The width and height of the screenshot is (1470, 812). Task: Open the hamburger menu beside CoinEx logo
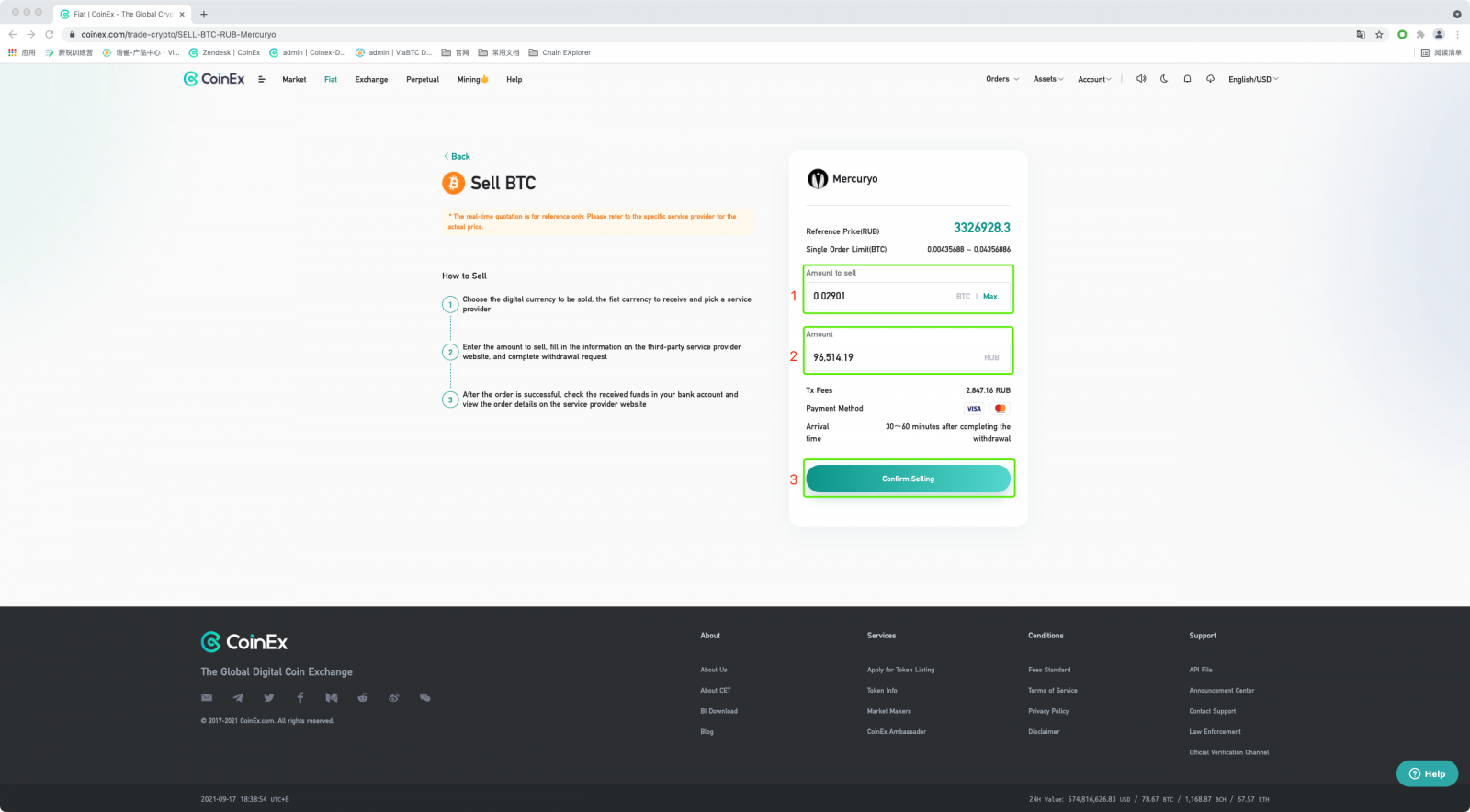click(262, 80)
